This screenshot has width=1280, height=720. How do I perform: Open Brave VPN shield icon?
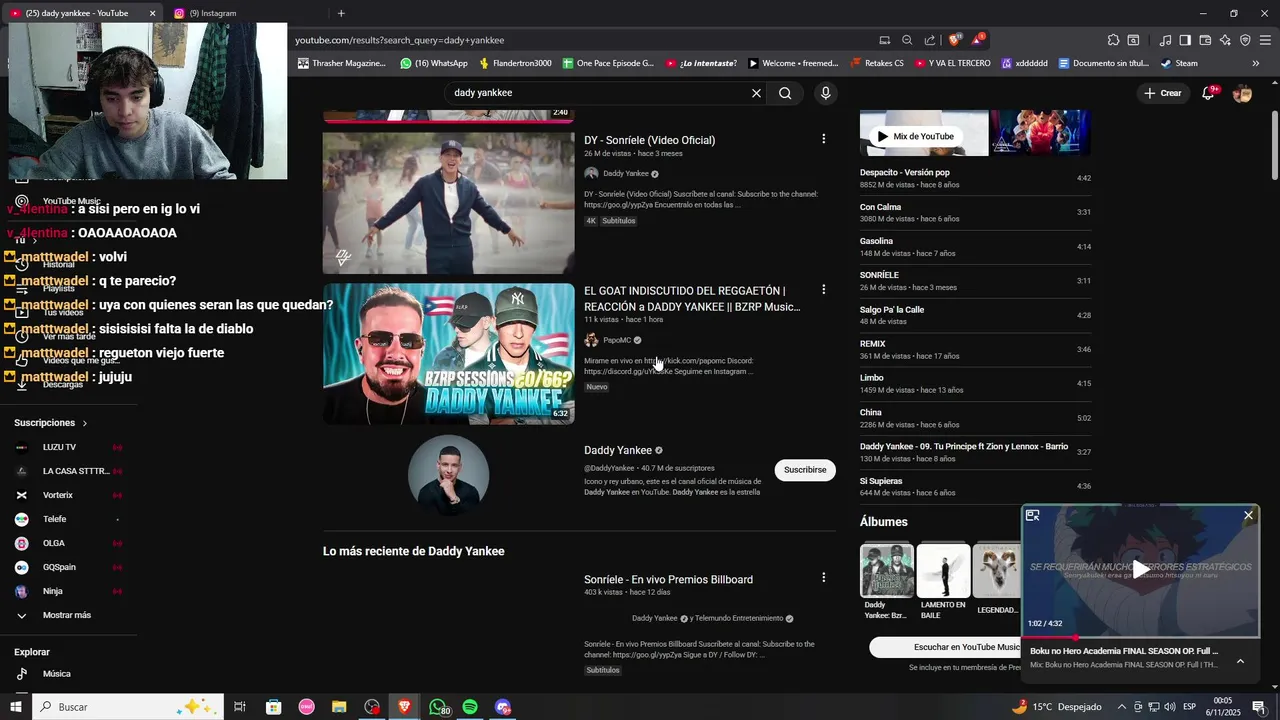pos(1245,40)
